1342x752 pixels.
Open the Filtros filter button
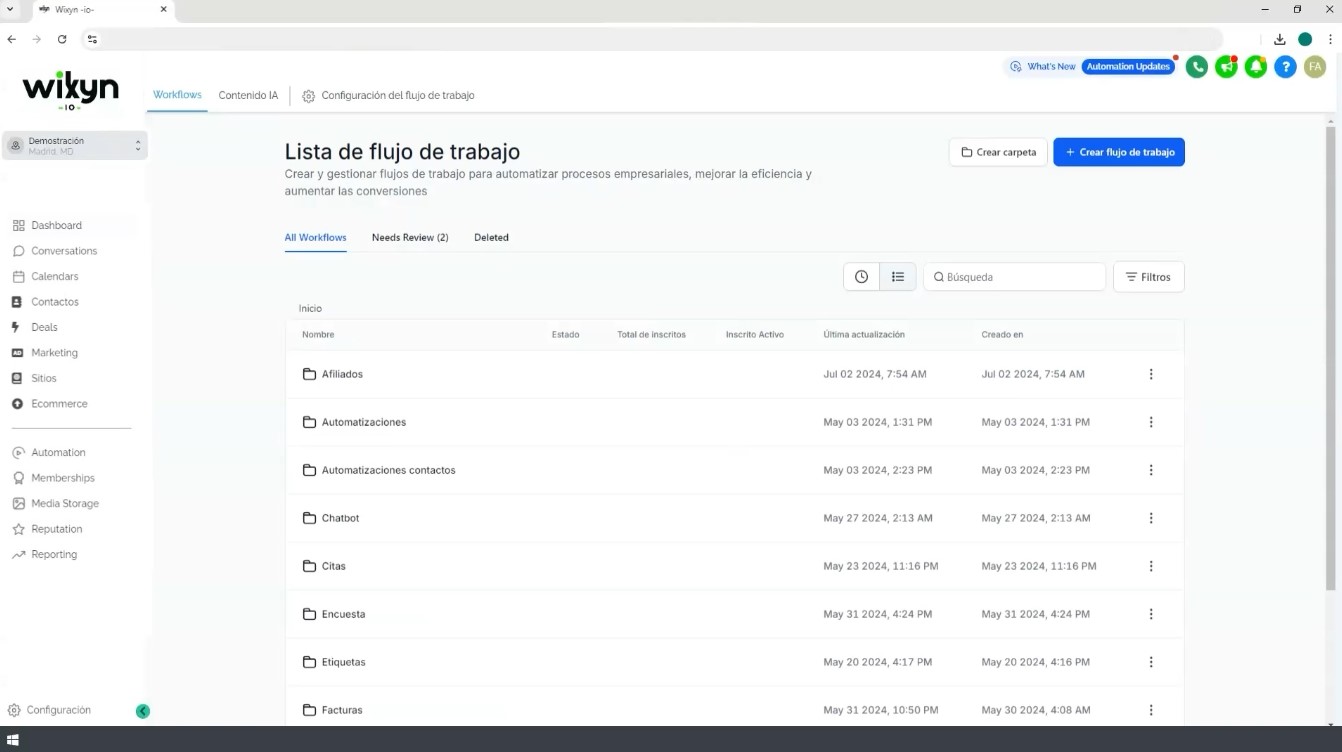1148,277
